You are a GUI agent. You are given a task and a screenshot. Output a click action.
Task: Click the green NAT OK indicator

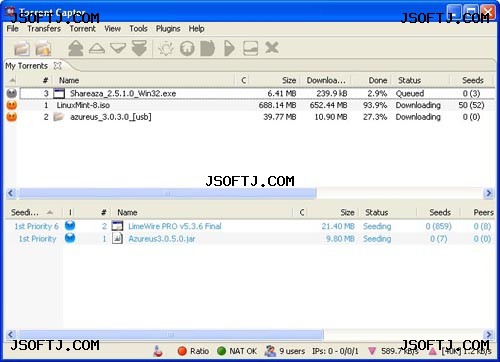pos(237,351)
